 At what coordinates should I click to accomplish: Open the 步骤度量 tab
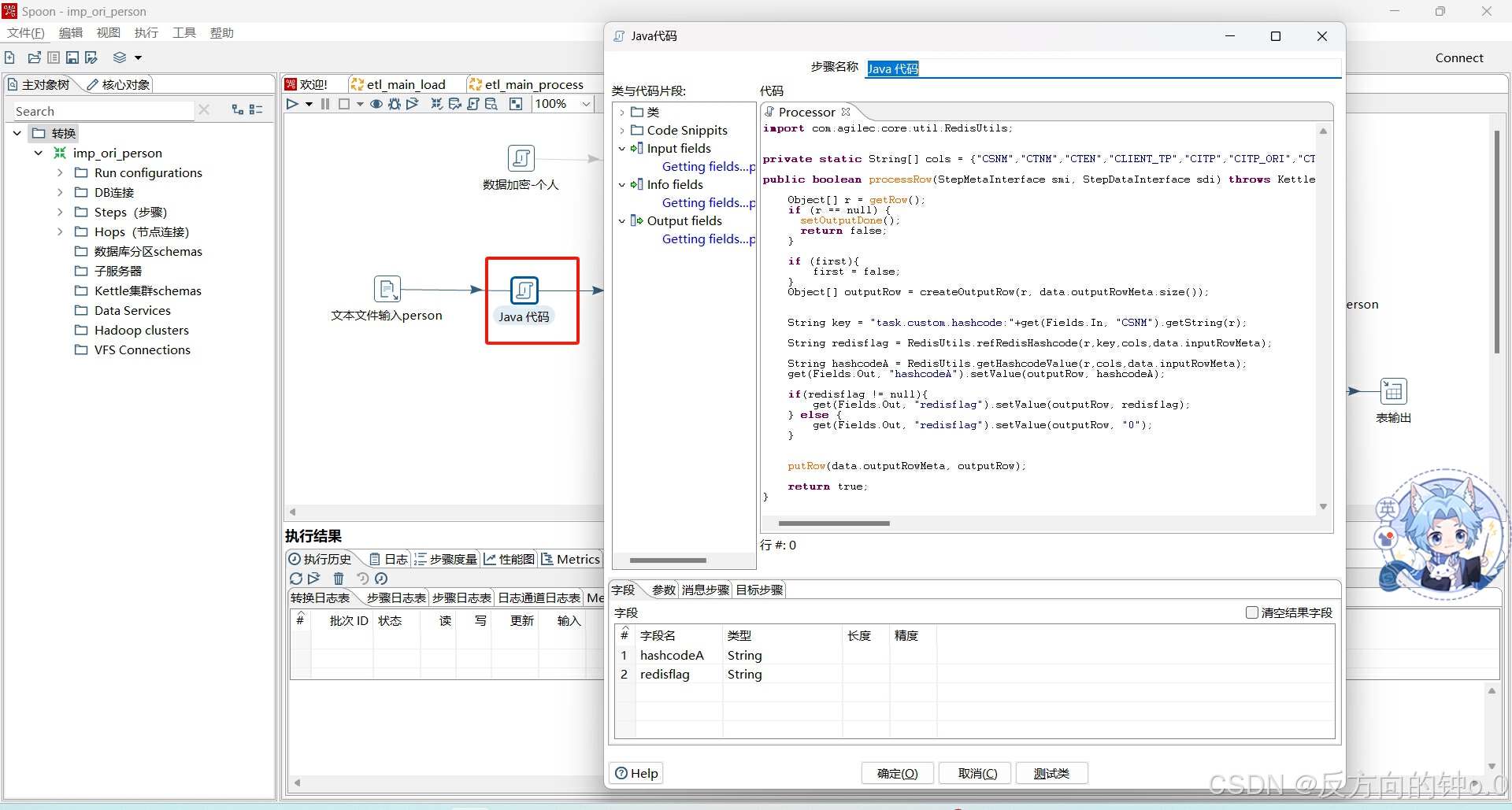coord(446,559)
